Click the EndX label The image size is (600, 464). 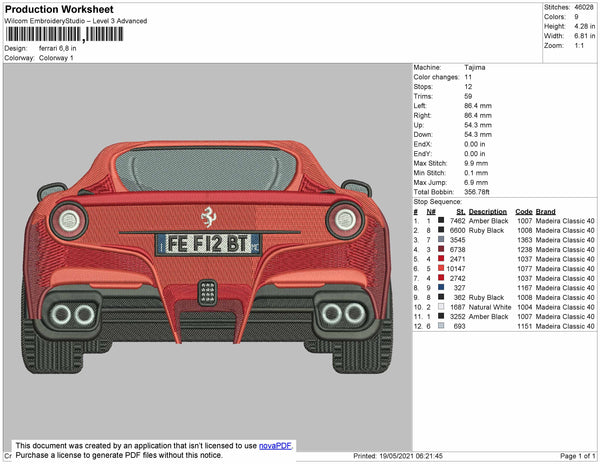[x=422, y=144]
